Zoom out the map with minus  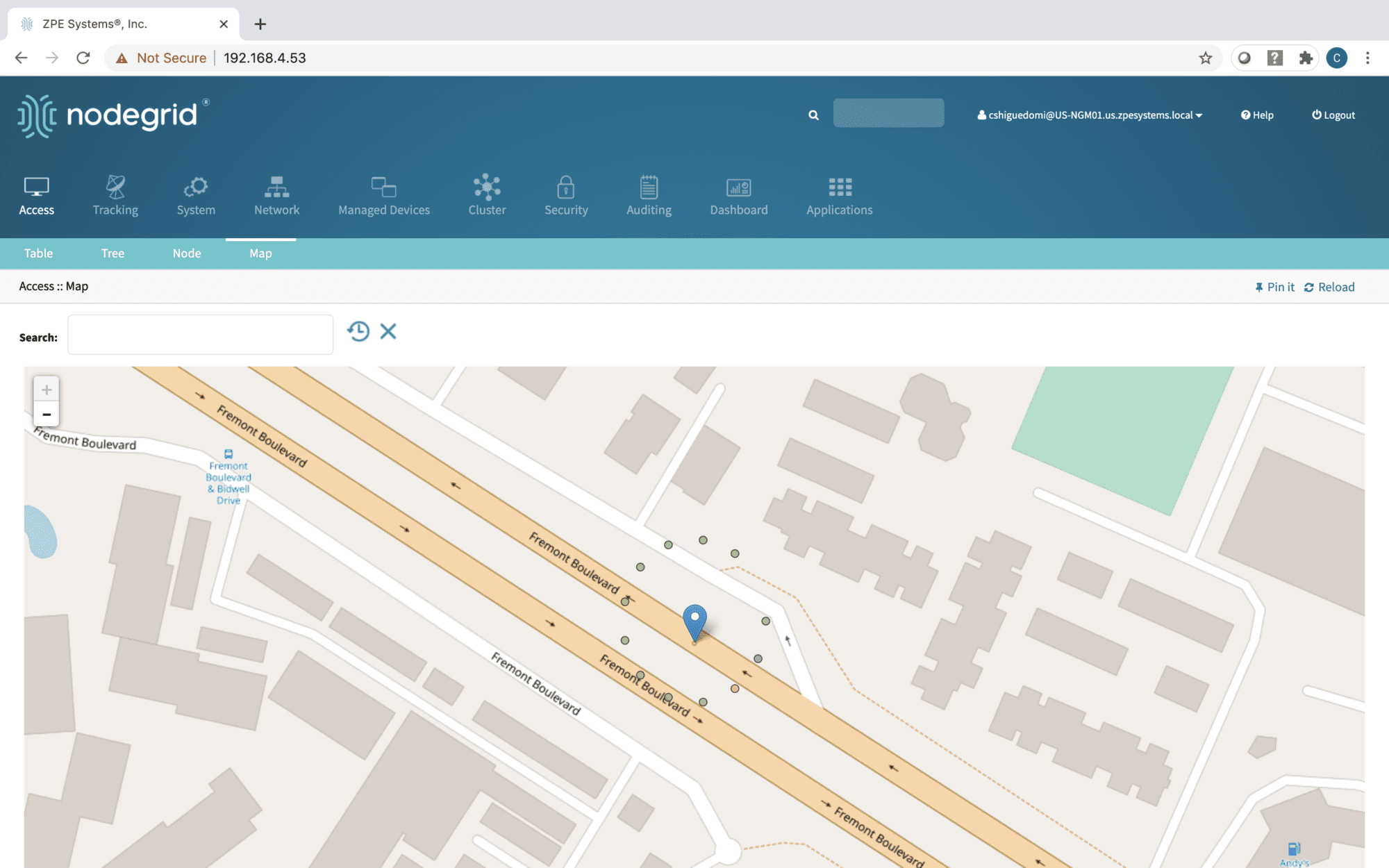click(47, 415)
